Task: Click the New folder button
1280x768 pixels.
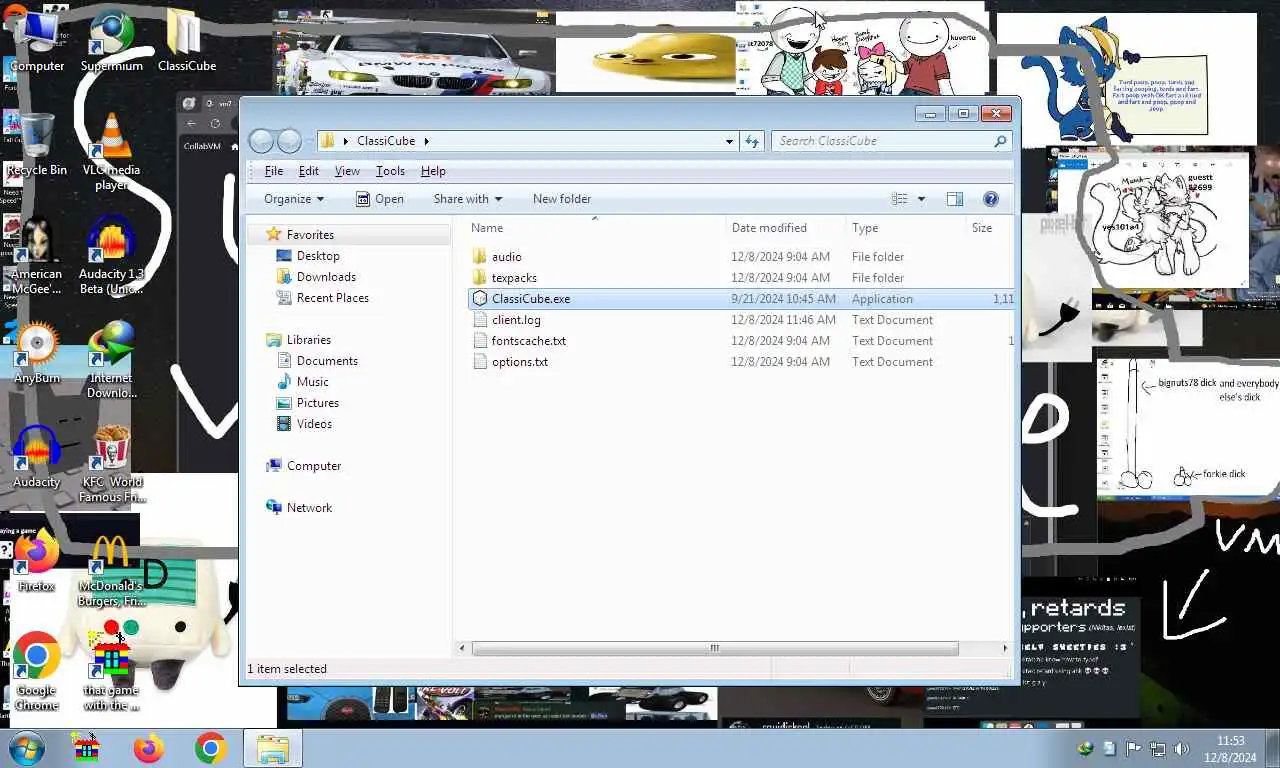Action: click(x=562, y=199)
